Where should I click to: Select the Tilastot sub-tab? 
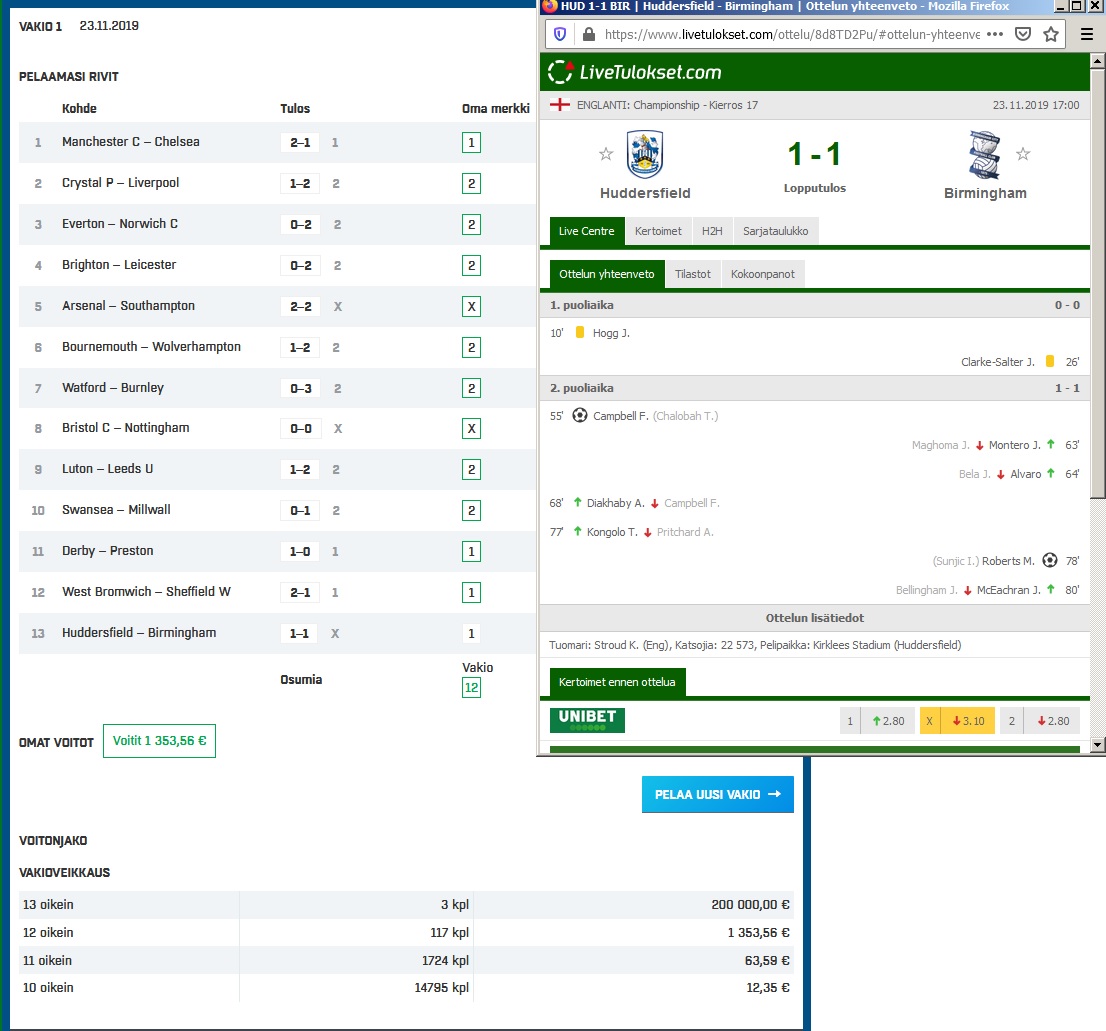coord(692,274)
